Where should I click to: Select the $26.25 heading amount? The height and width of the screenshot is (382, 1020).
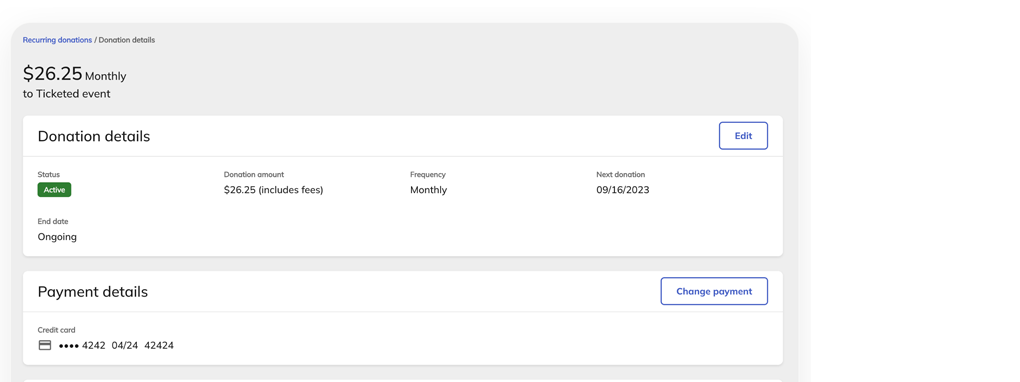(x=53, y=74)
